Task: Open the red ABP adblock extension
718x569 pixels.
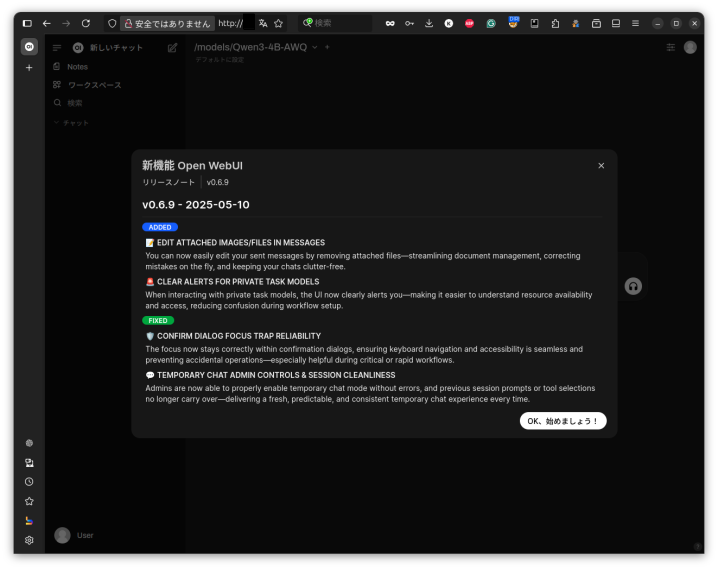Action: pos(469,23)
